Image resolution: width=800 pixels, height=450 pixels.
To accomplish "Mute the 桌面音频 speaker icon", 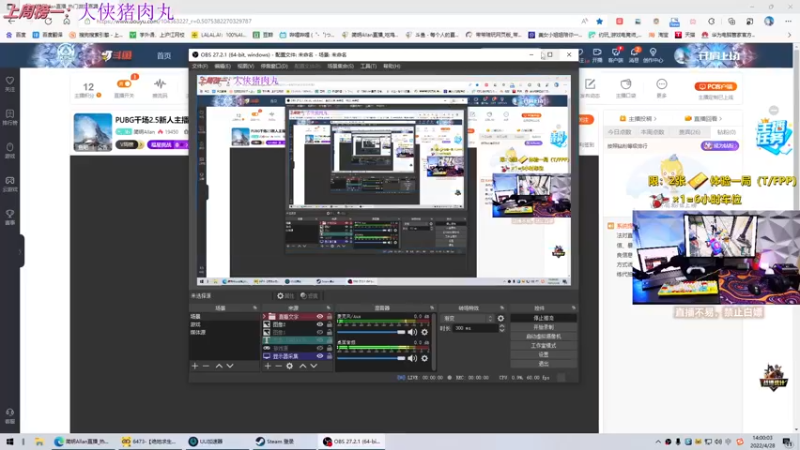I will tap(412, 358).
